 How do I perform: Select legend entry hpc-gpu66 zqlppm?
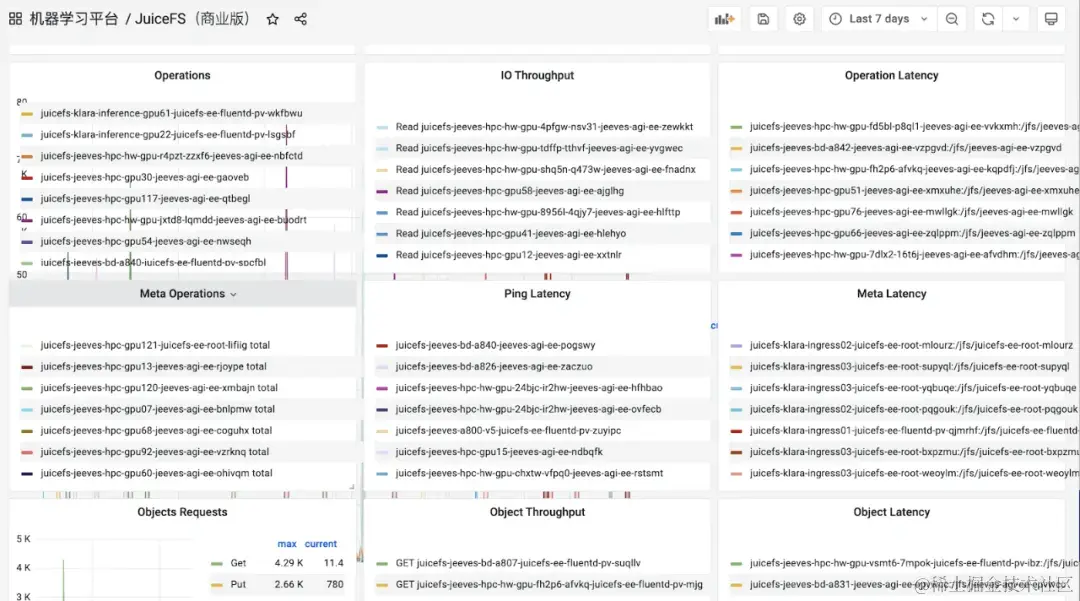pos(912,233)
